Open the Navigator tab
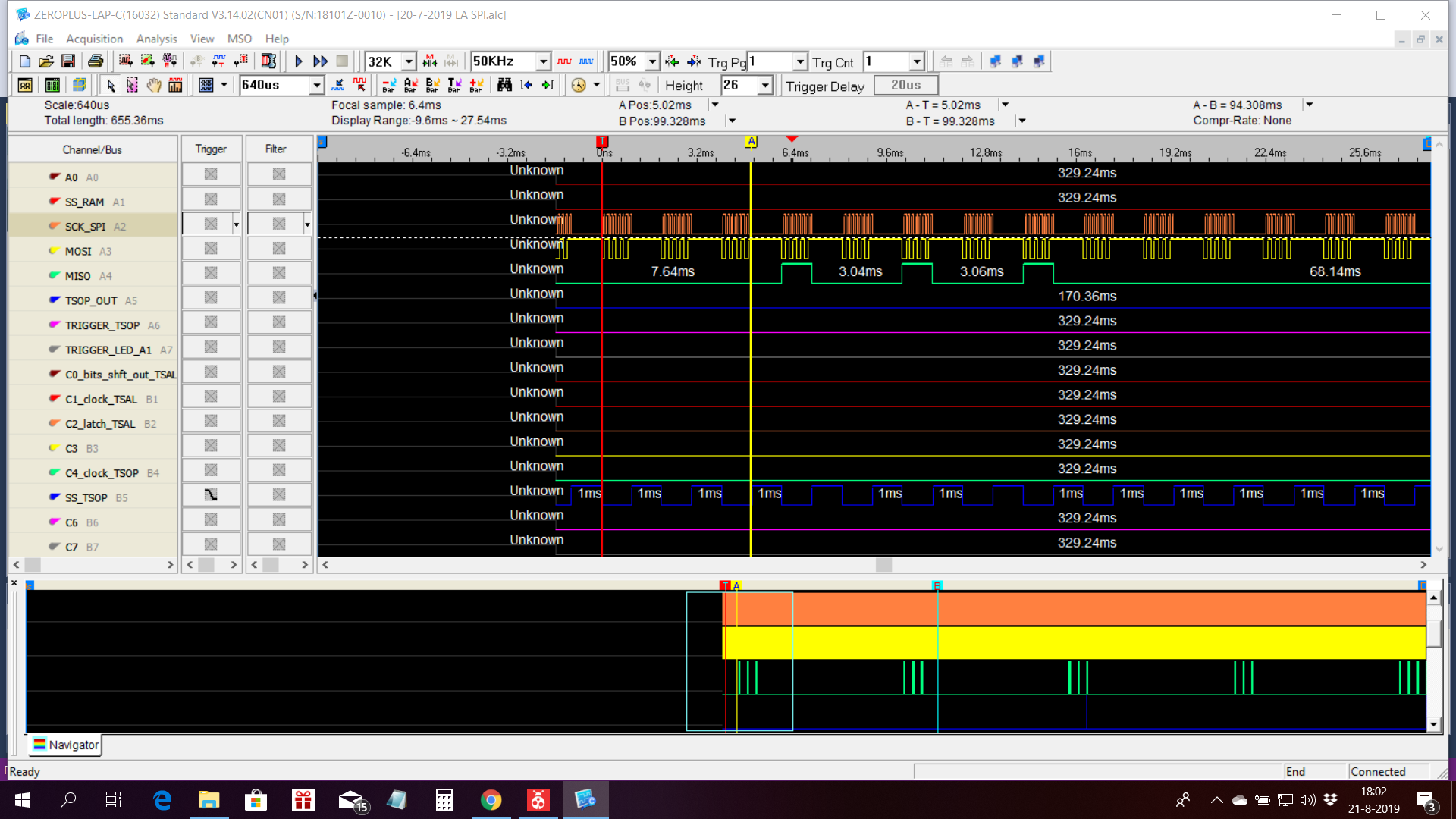The image size is (1456, 819). point(66,745)
